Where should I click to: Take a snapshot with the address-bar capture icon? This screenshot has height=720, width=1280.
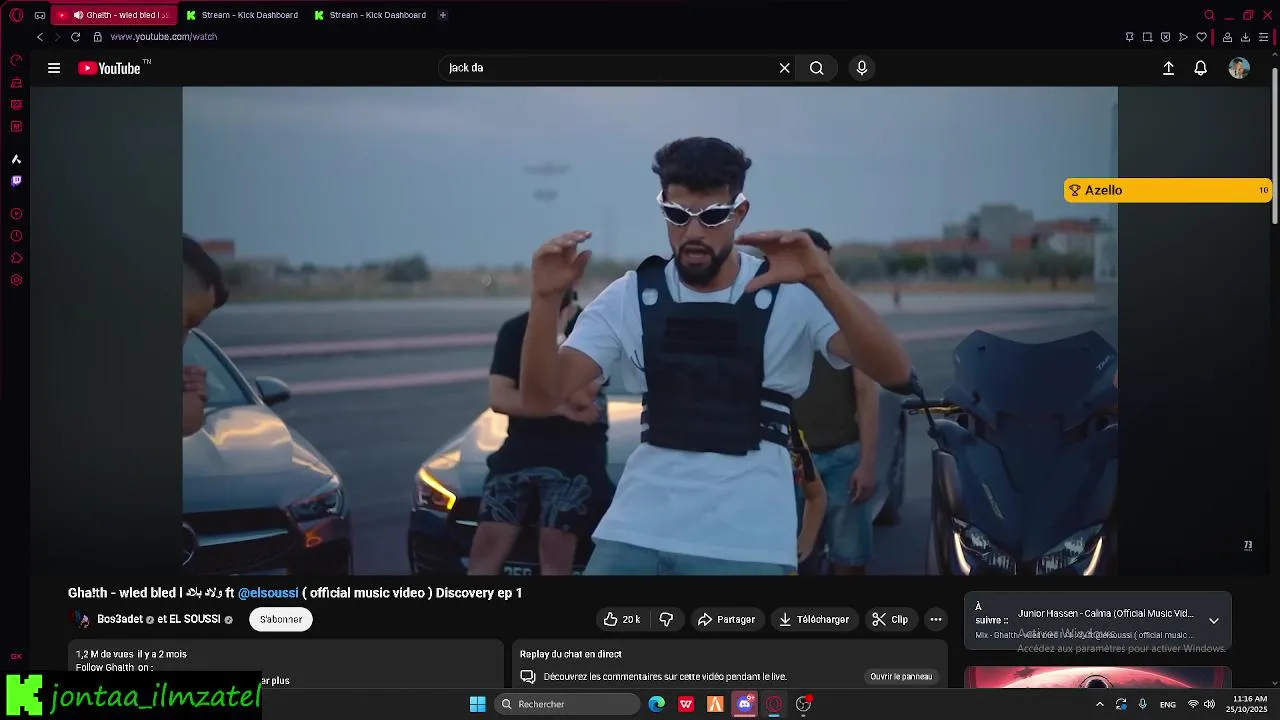tap(1147, 37)
